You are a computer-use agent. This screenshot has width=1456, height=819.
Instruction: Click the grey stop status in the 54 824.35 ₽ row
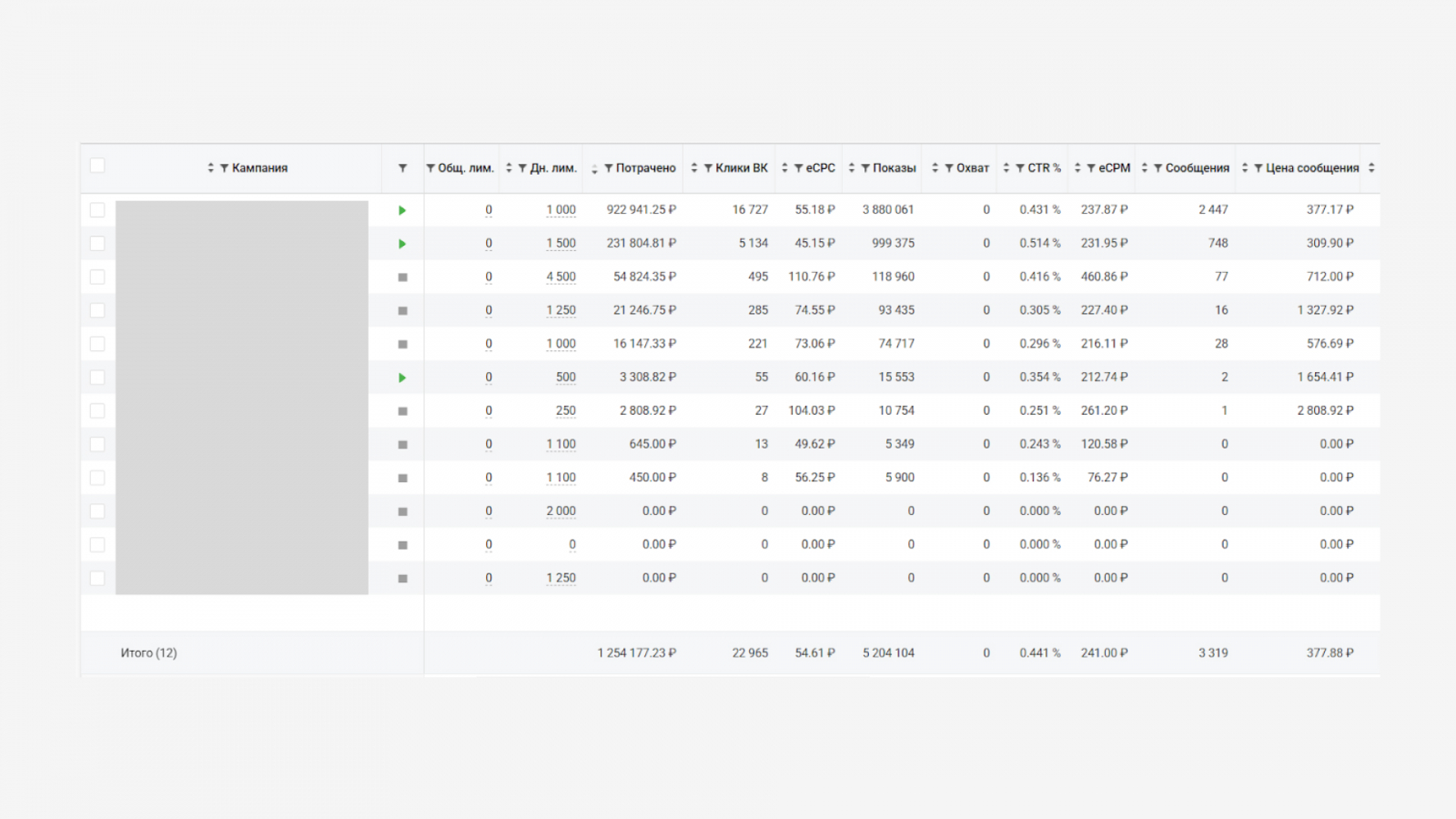click(x=402, y=278)
